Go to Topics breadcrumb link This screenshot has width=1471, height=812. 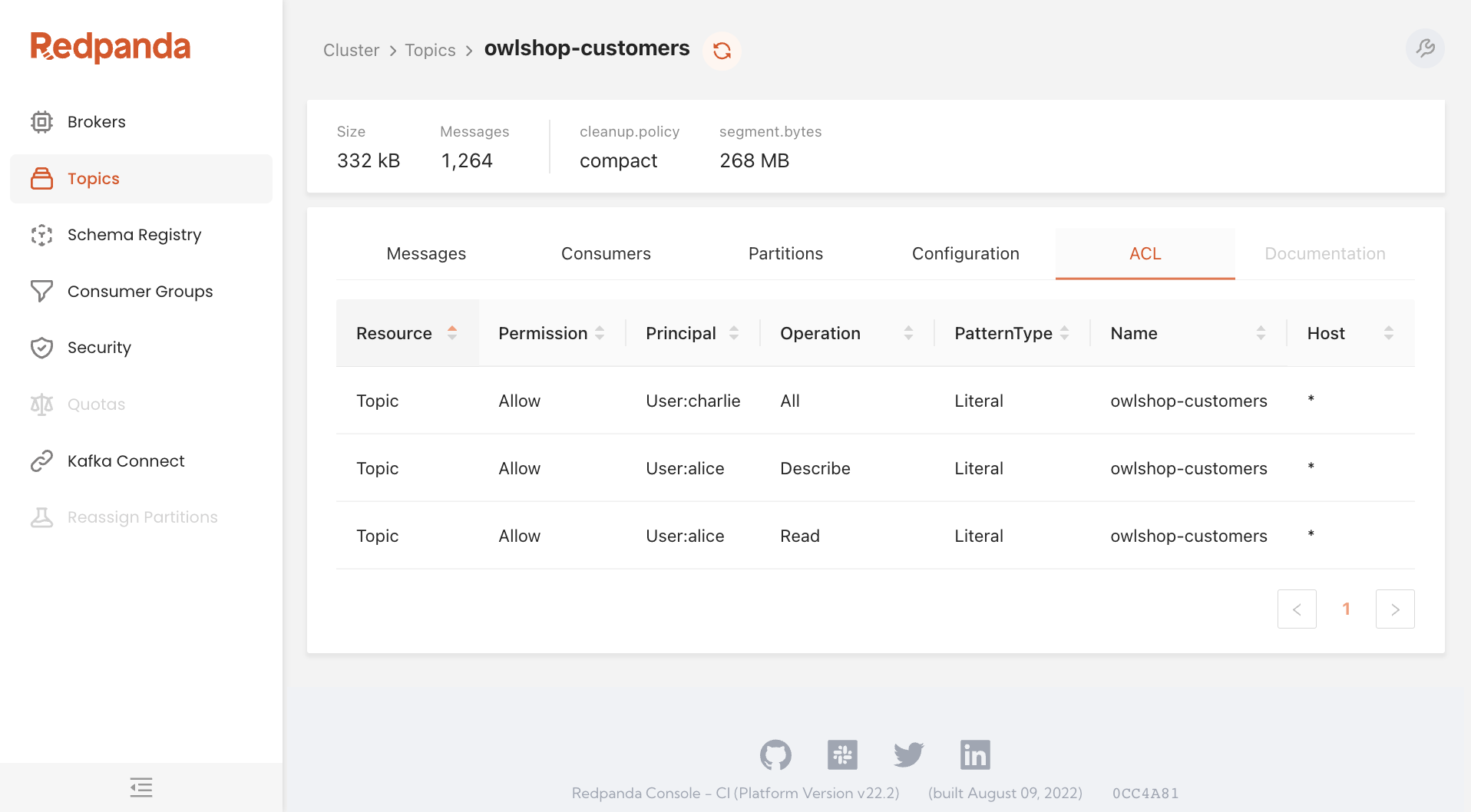(430, 51)
